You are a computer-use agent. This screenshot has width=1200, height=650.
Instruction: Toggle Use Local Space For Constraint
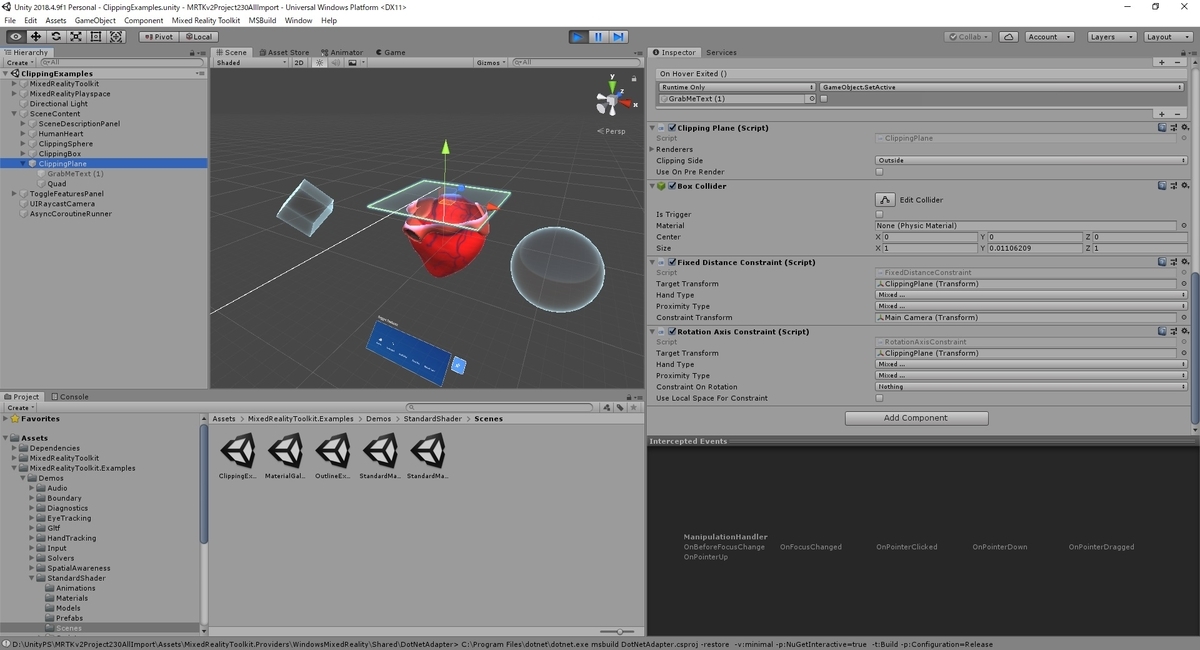pyautogui.click(x=879, y=398)
